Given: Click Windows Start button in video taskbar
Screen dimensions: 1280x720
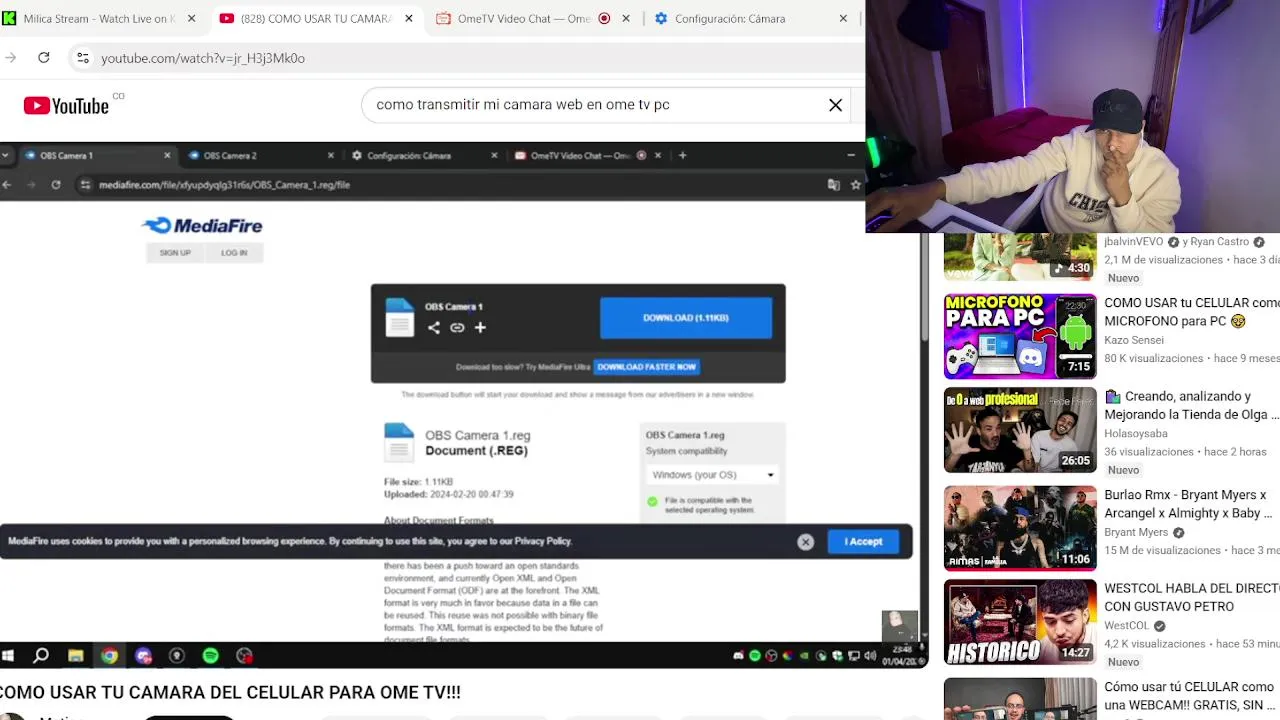Looking at the screenshot, I should tap(8, 656).
